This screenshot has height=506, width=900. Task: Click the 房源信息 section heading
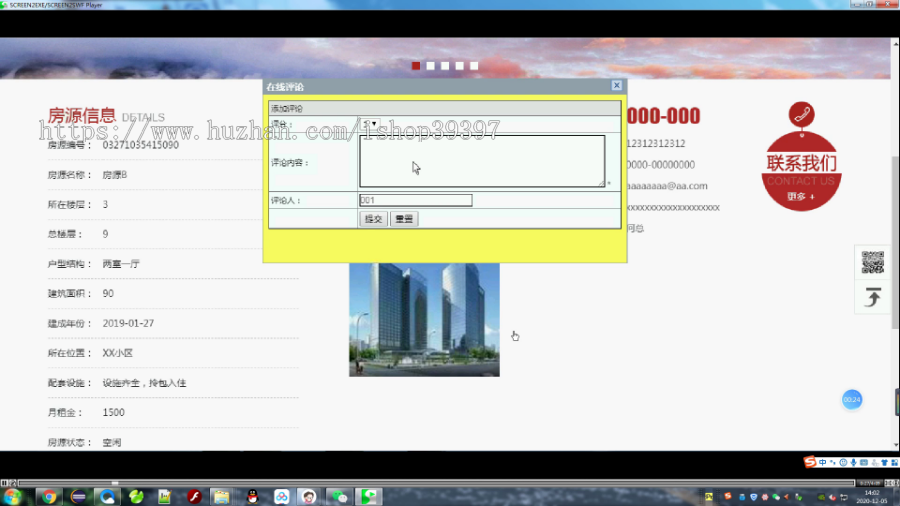pos(82,115)
